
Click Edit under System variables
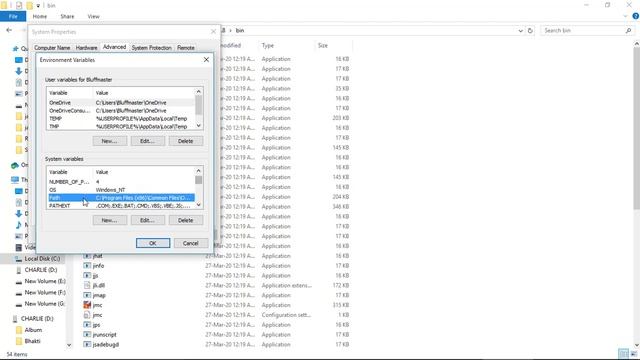147,220
